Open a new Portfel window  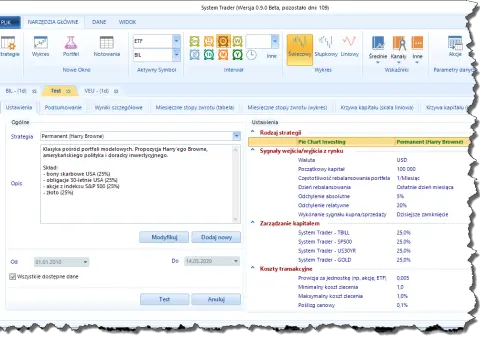(x=71, y=47)
